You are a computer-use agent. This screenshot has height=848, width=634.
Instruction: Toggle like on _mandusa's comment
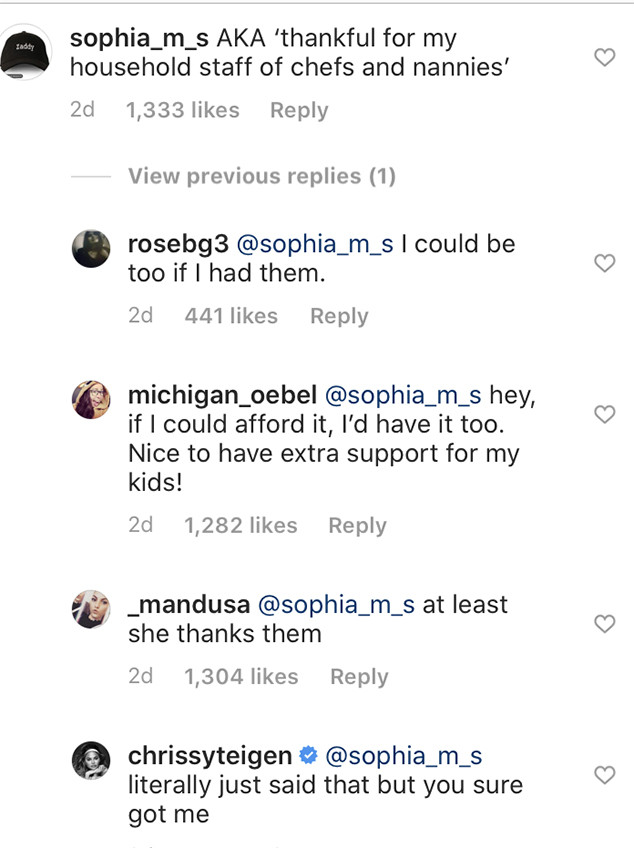[x=604, y=623]
